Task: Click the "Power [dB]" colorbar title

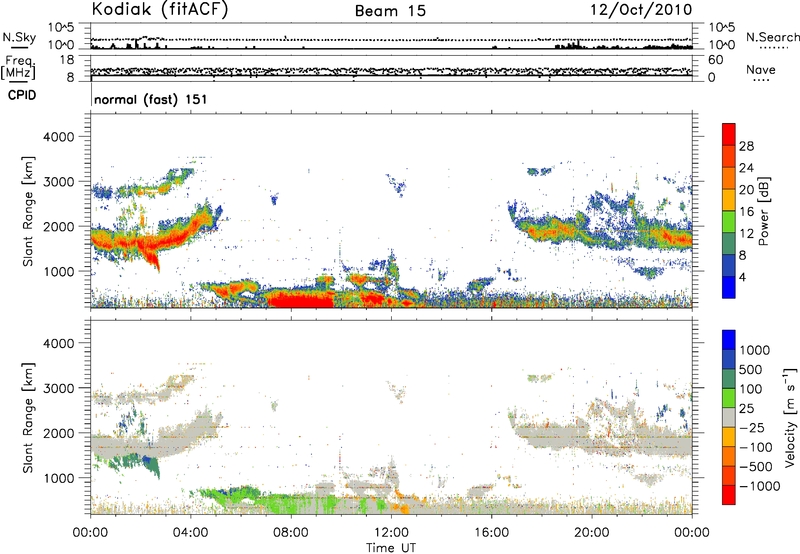Action: click(x=763, y=211)
